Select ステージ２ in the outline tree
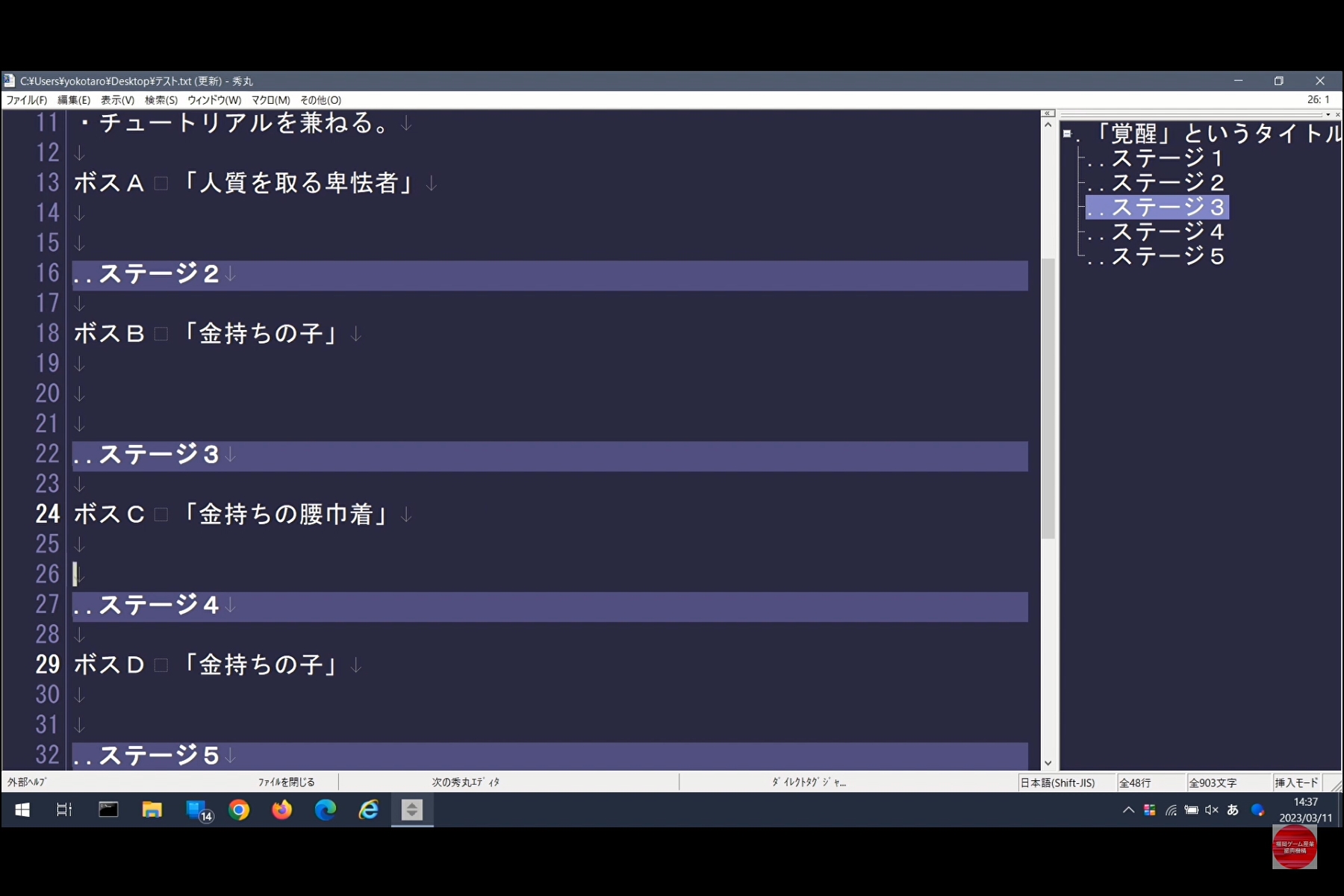 coord(1157,183)
